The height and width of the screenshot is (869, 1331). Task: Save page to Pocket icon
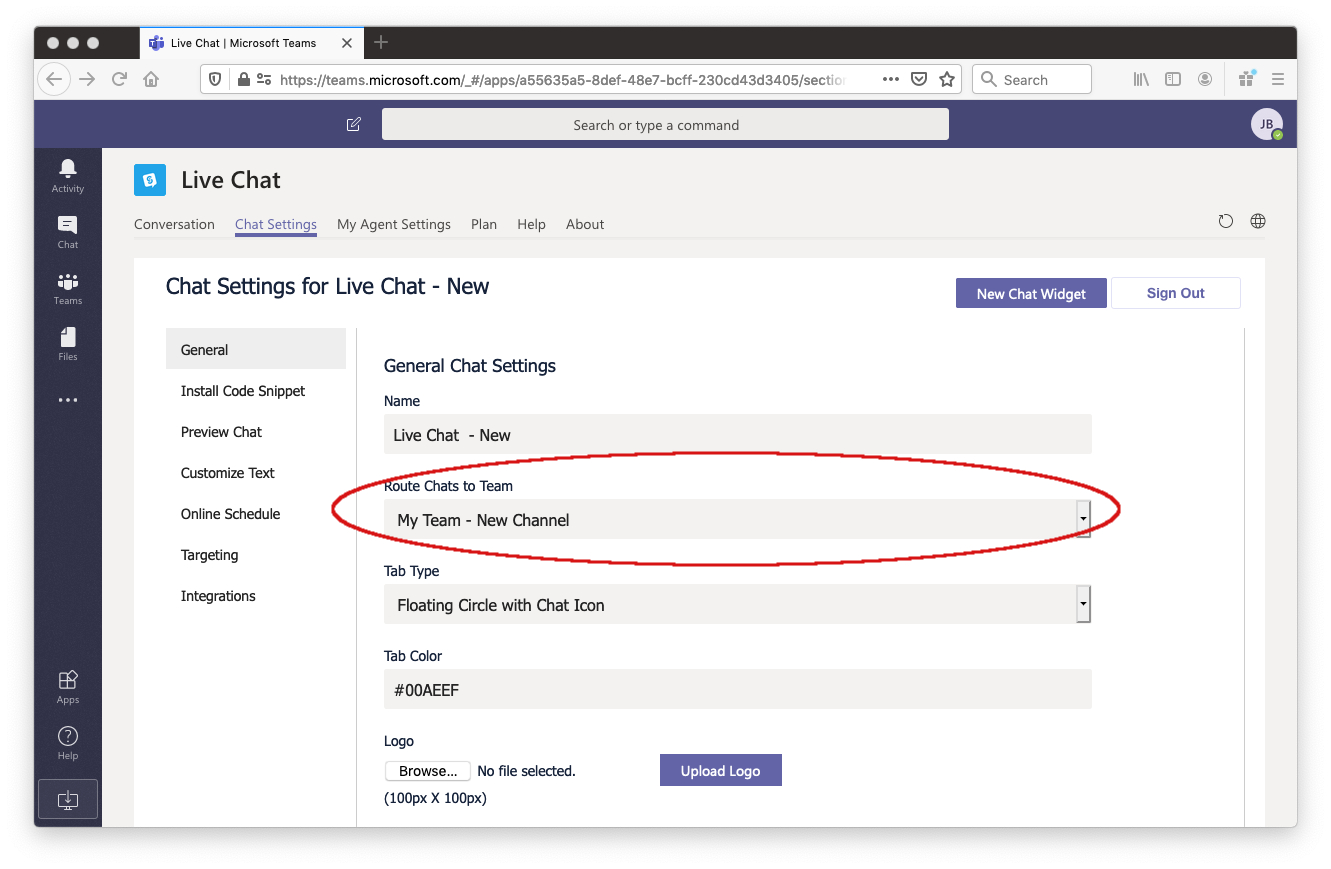click(x=919, y=79)
